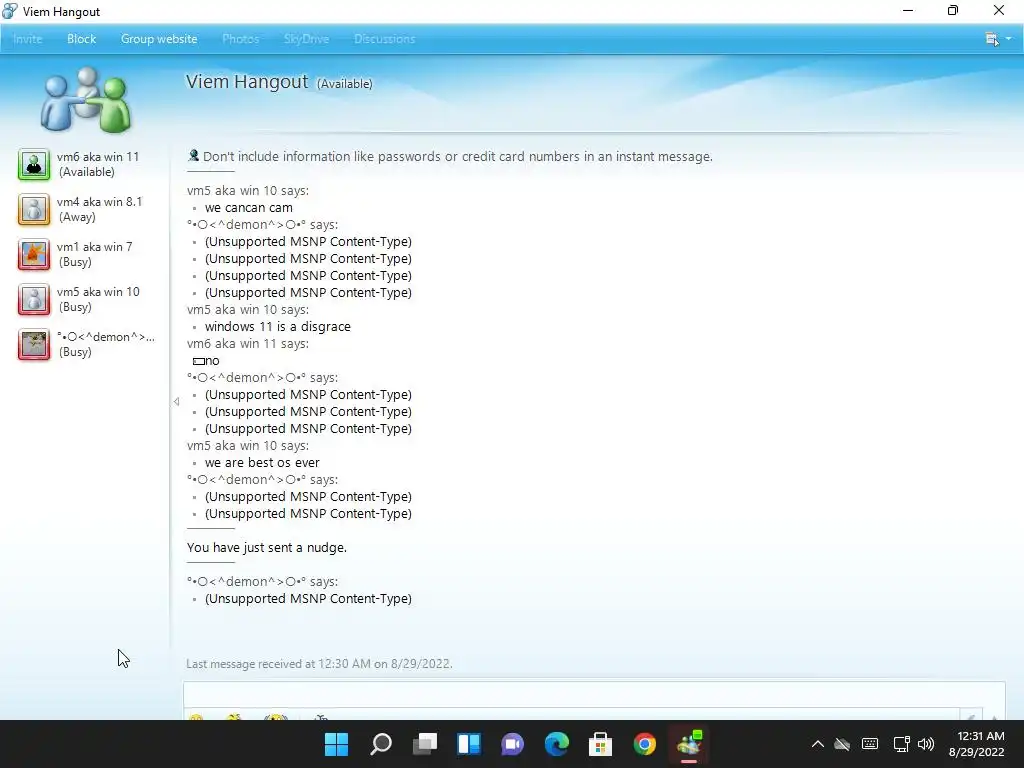Click the Viem Hangout title bar icon

click(10, 11)
